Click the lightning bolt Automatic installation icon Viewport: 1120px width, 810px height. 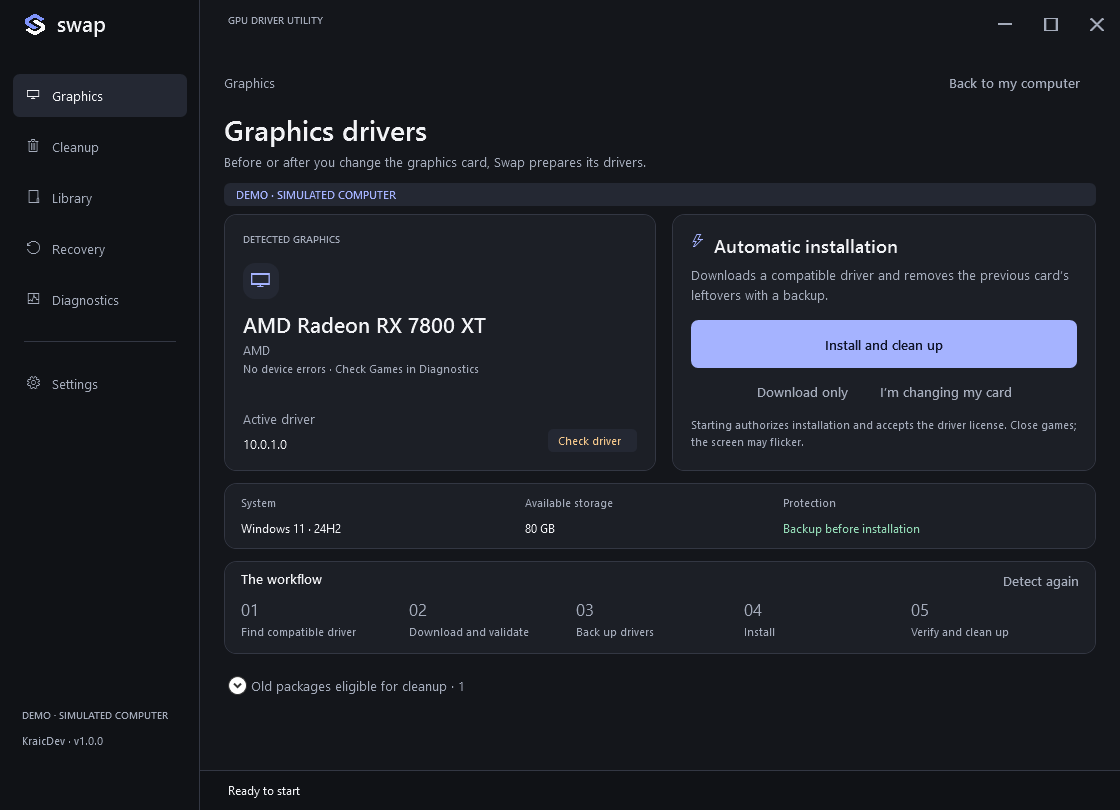pos(698,241)
